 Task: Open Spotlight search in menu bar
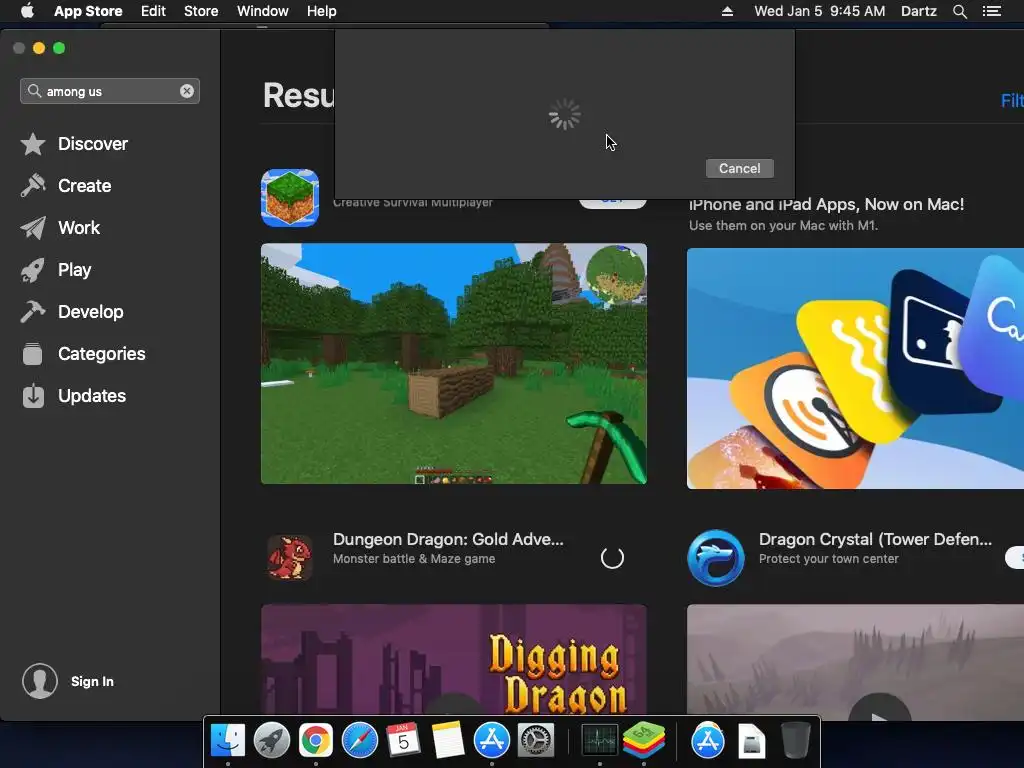tap(959, 11)
